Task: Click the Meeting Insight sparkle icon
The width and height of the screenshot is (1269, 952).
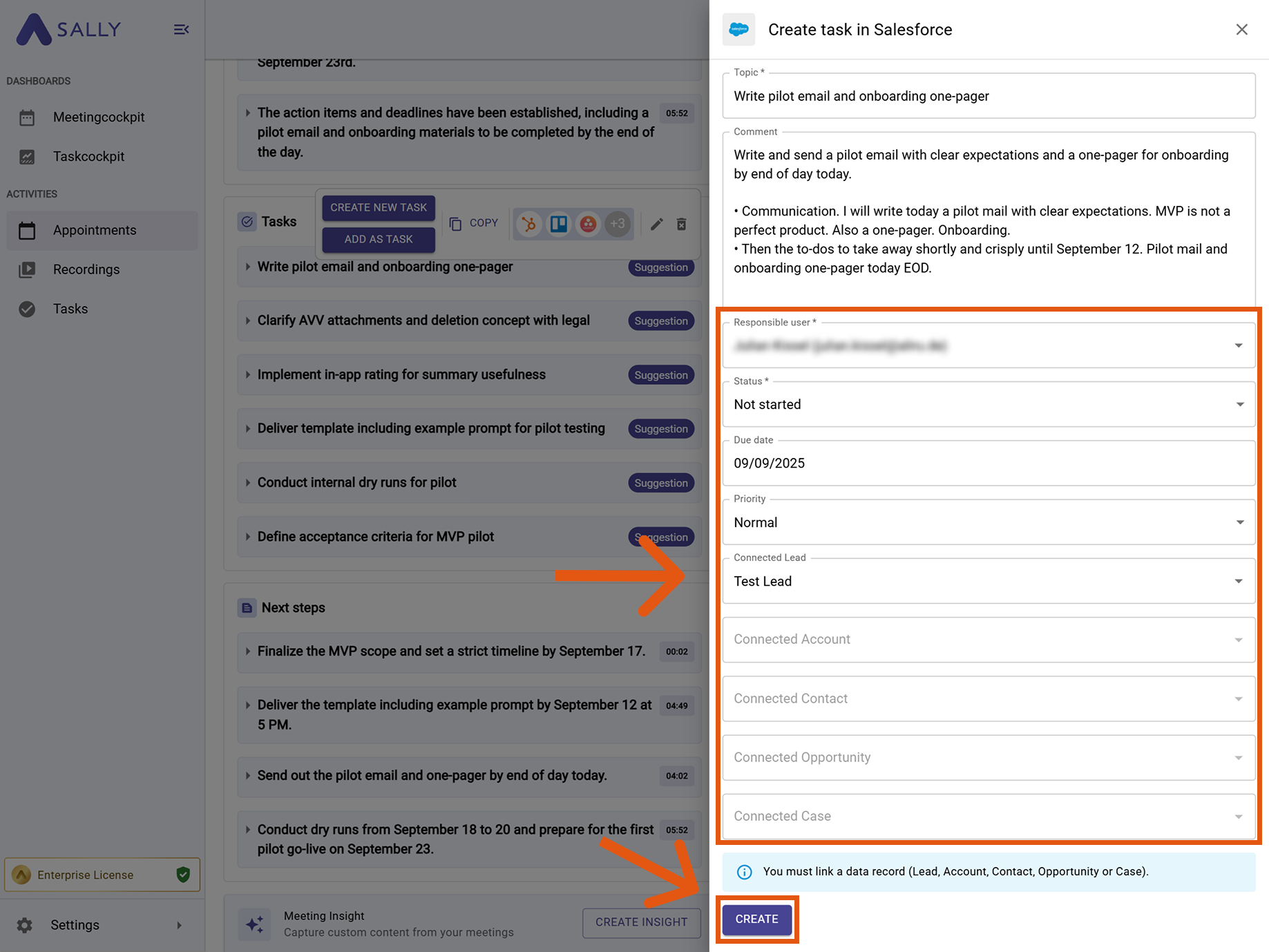Action: coord(254,924)
